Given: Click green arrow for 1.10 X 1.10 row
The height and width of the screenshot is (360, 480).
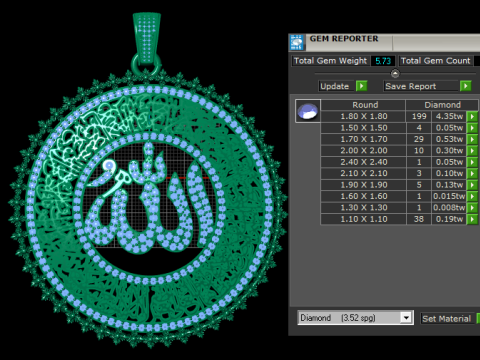Looking at the screenshot, I should [472, 219].
